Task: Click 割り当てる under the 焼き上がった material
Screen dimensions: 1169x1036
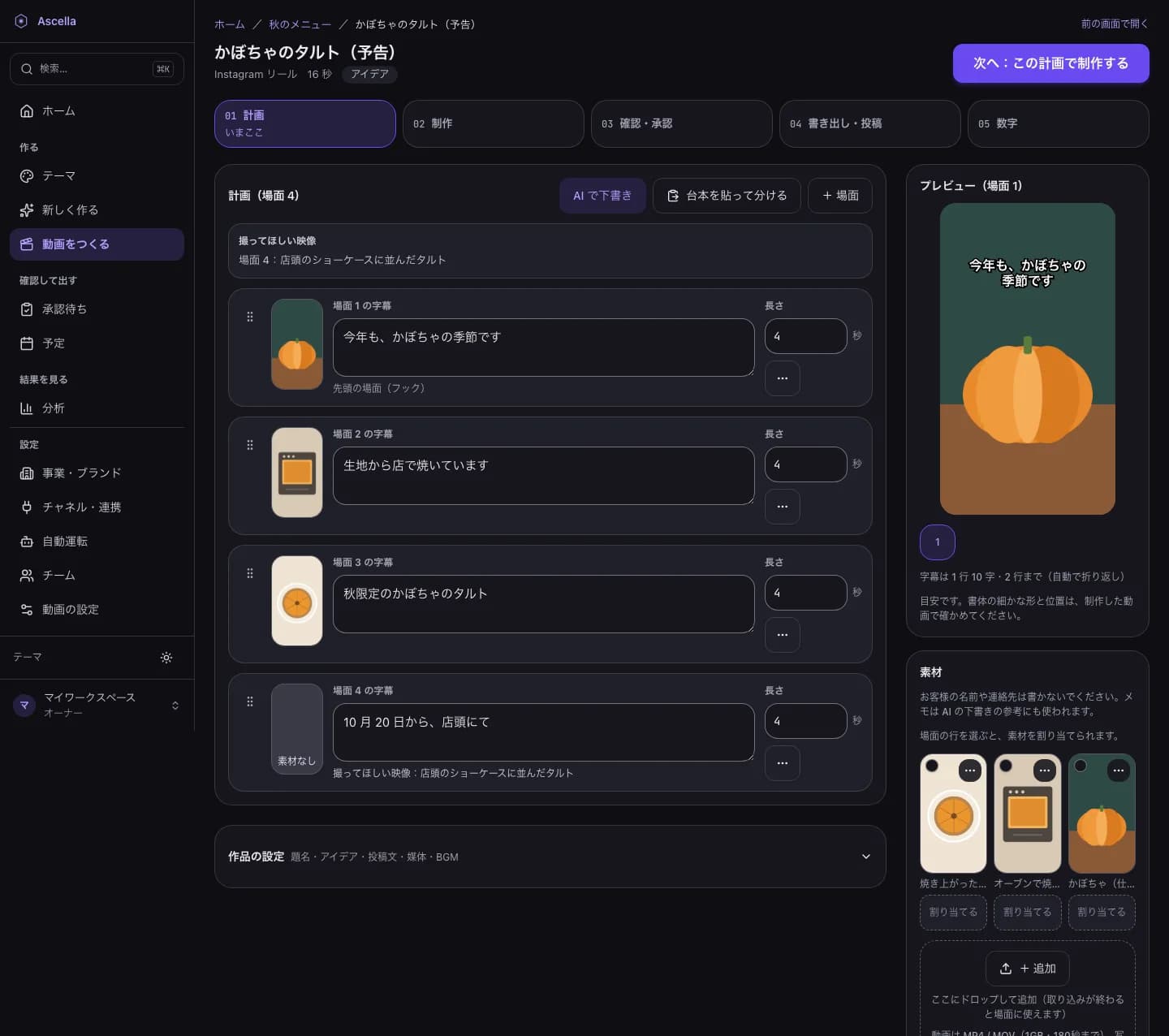Action: click(954, 913)
